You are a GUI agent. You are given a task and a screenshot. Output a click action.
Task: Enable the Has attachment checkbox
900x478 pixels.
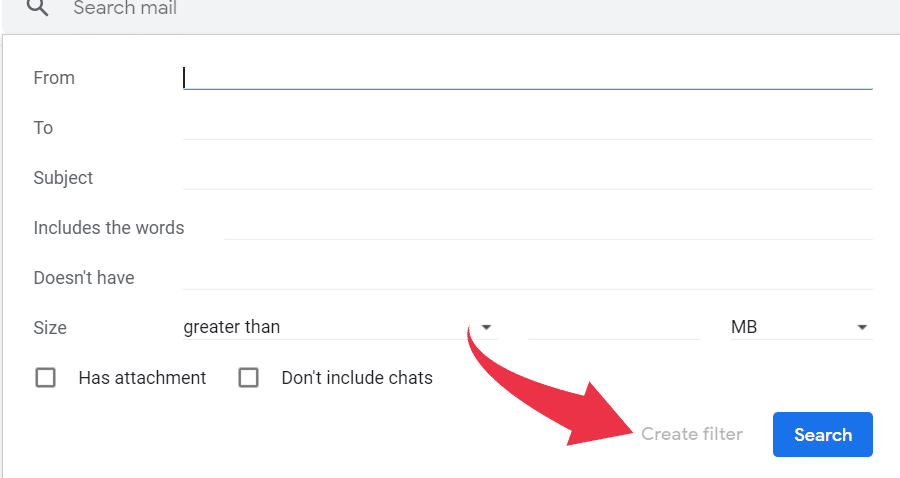click(x=45, y=378)
